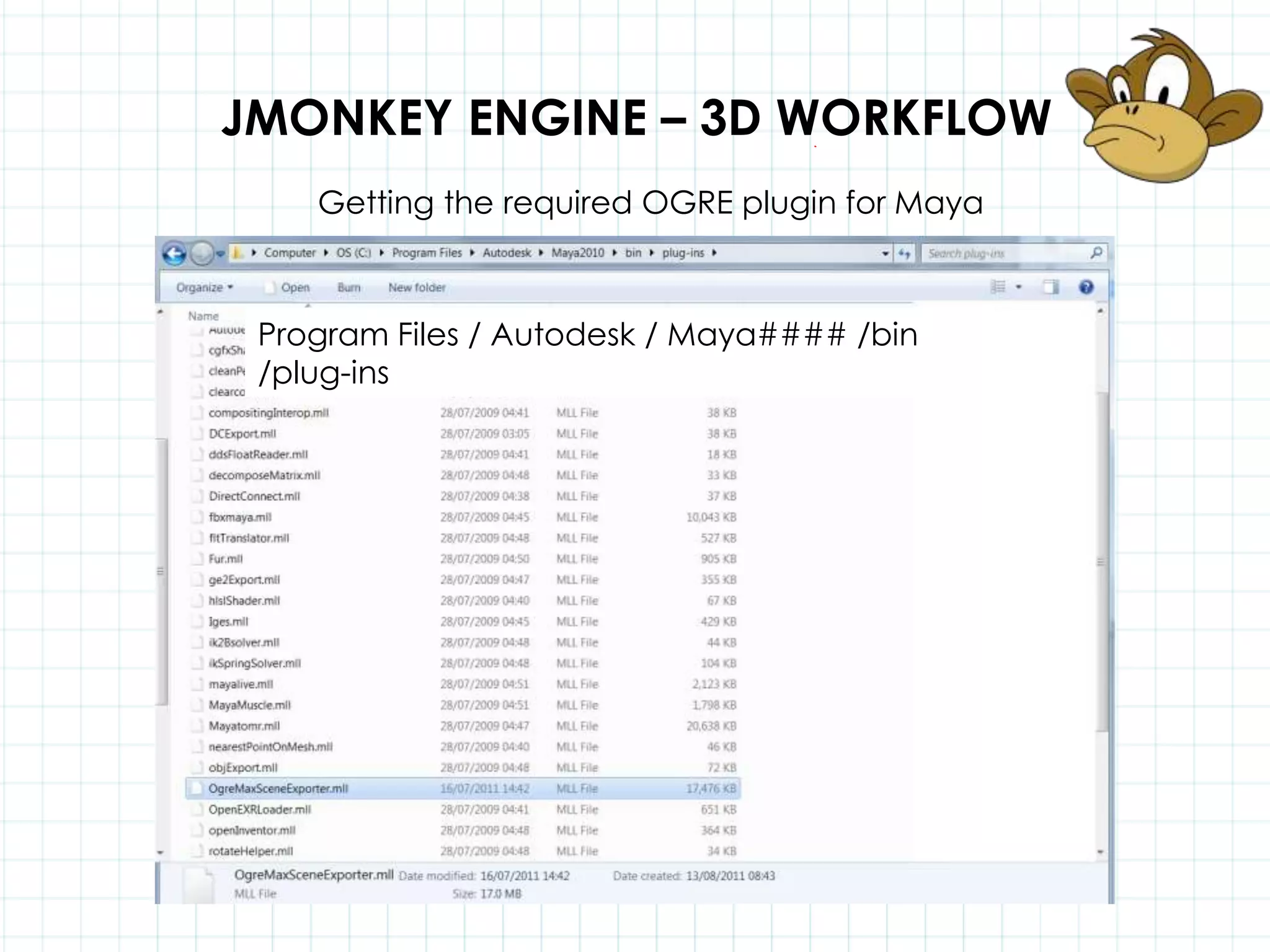Image resolution: width=1270 pixels, height=952 pixels.
Task: Open the blue Help question icon
Action: [x=1086, y=287]
